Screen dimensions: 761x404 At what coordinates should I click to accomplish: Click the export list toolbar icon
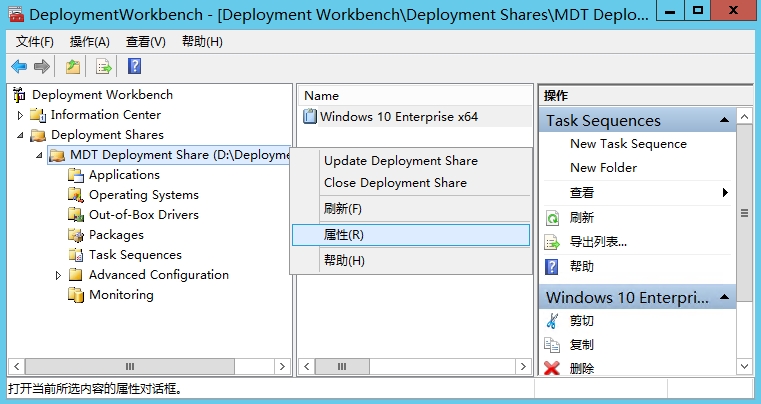[x=104, y=67]
